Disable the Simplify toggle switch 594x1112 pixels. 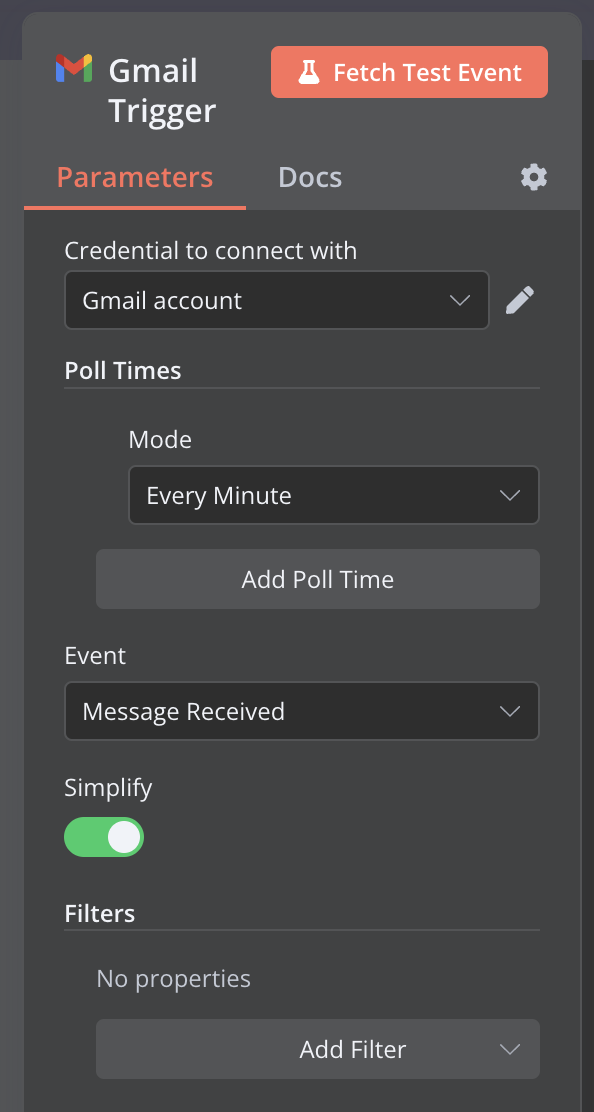point(104,838)
